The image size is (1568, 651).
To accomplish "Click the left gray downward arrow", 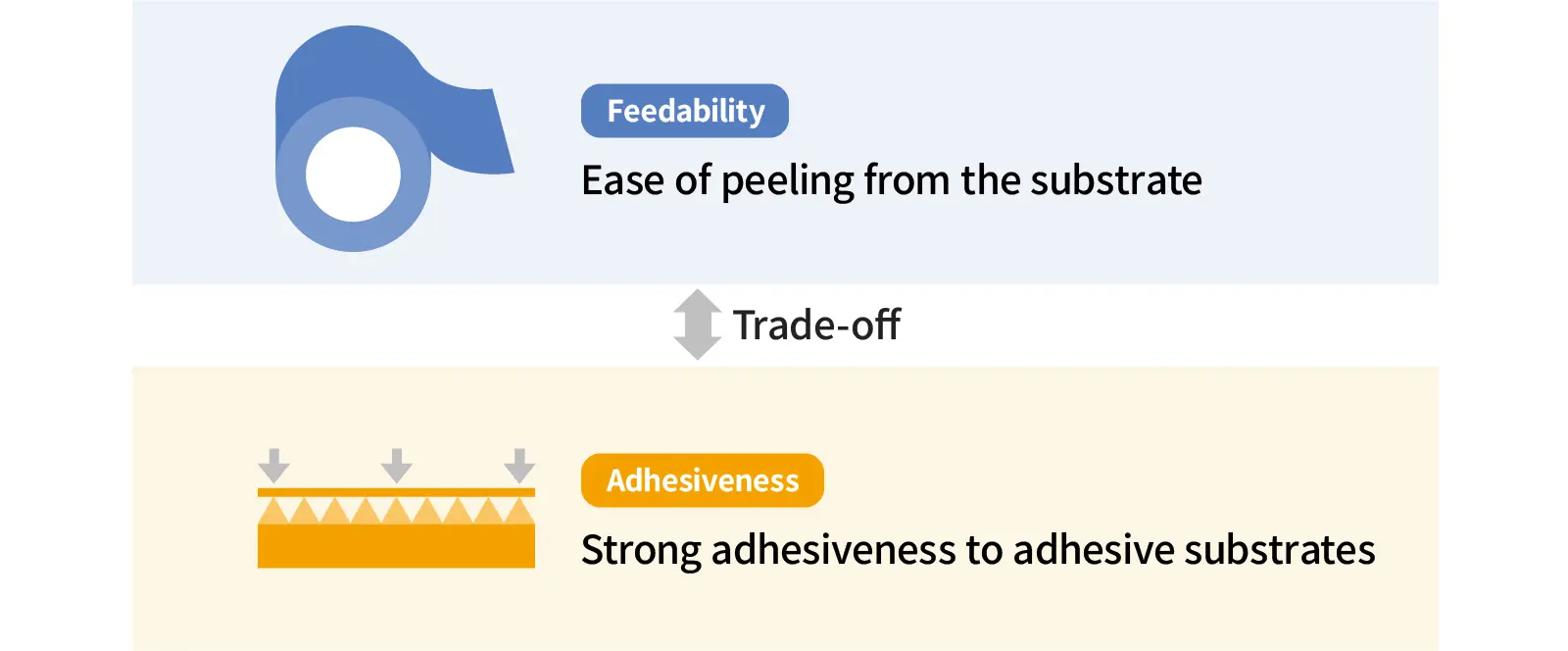I will point(274,466).
